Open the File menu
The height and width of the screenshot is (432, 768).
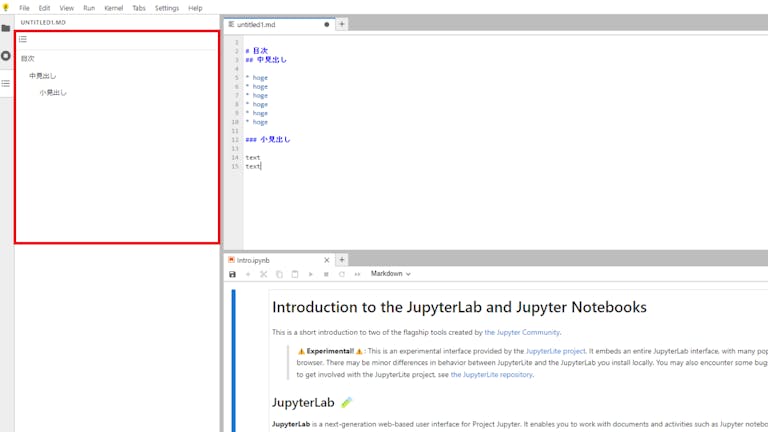24,8
